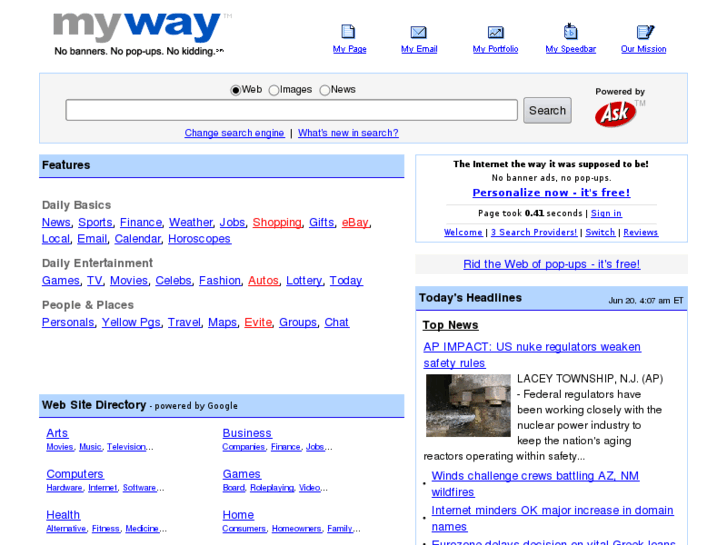Open Fitness subcategory under Health
Image resolution: width=727 pixels, height=545 pixels.
click(x=106, y=529)
